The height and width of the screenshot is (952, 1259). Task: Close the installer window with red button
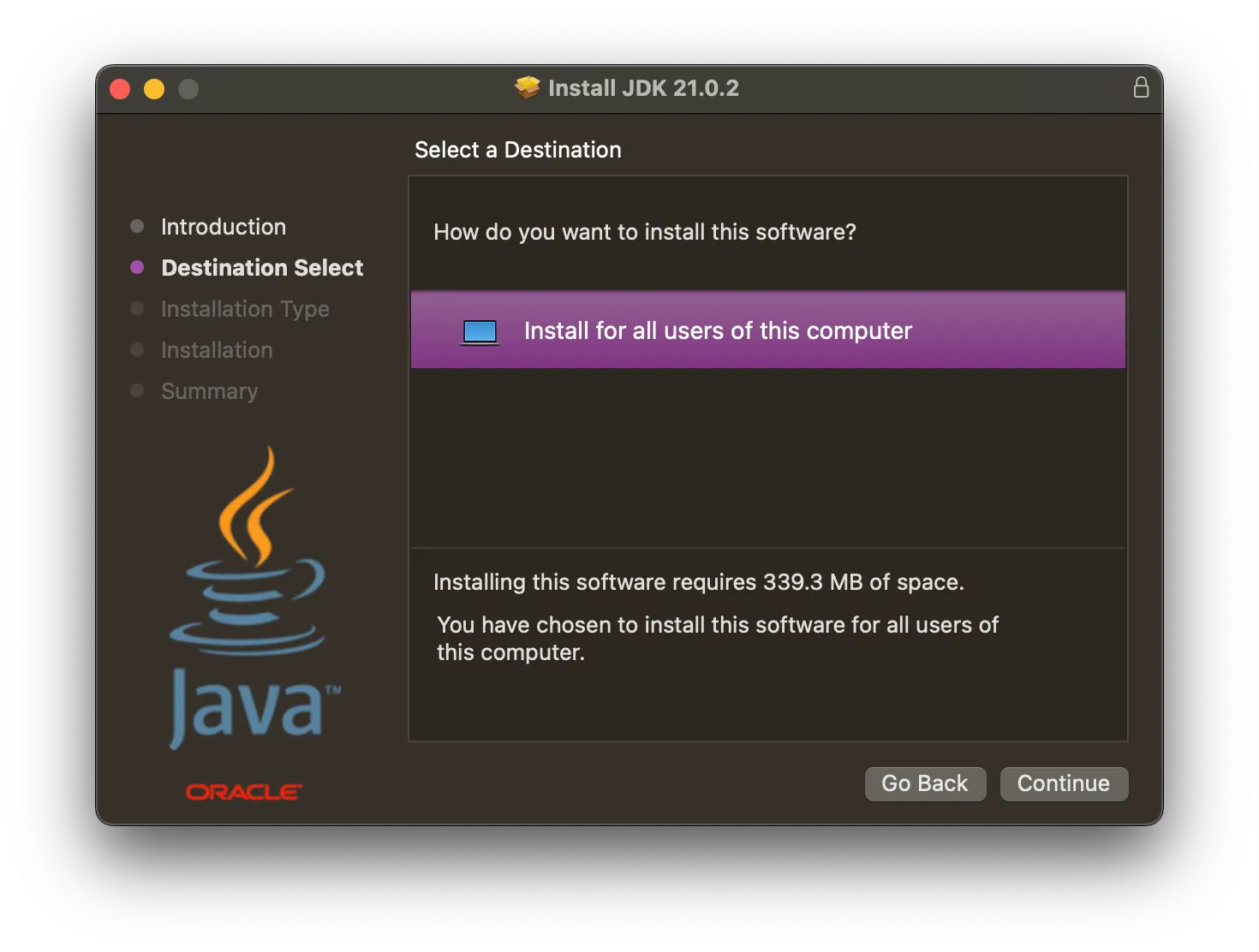pyautogui.click(x=120, y=89)
